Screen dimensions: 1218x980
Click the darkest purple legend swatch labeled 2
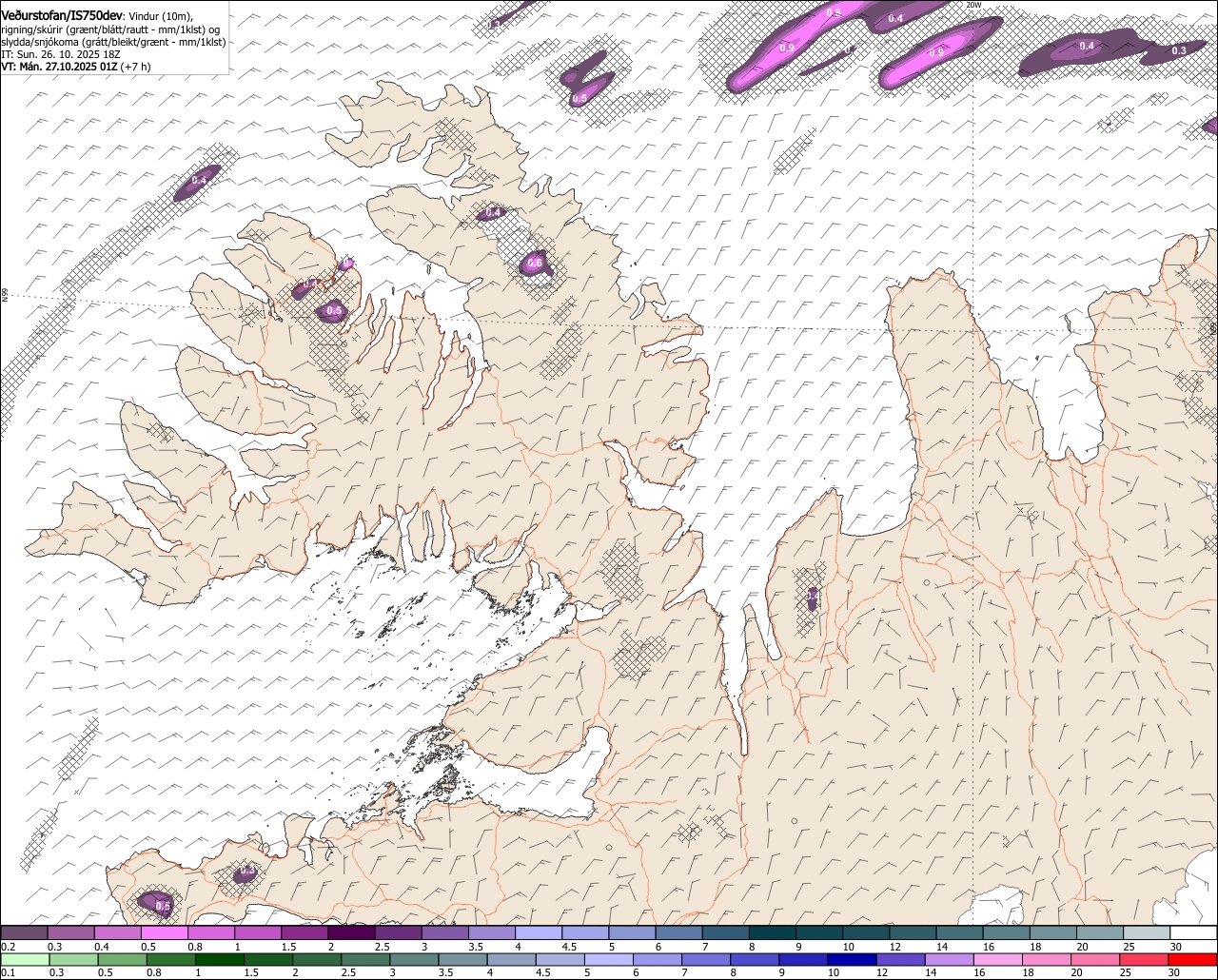click(351, 932)
